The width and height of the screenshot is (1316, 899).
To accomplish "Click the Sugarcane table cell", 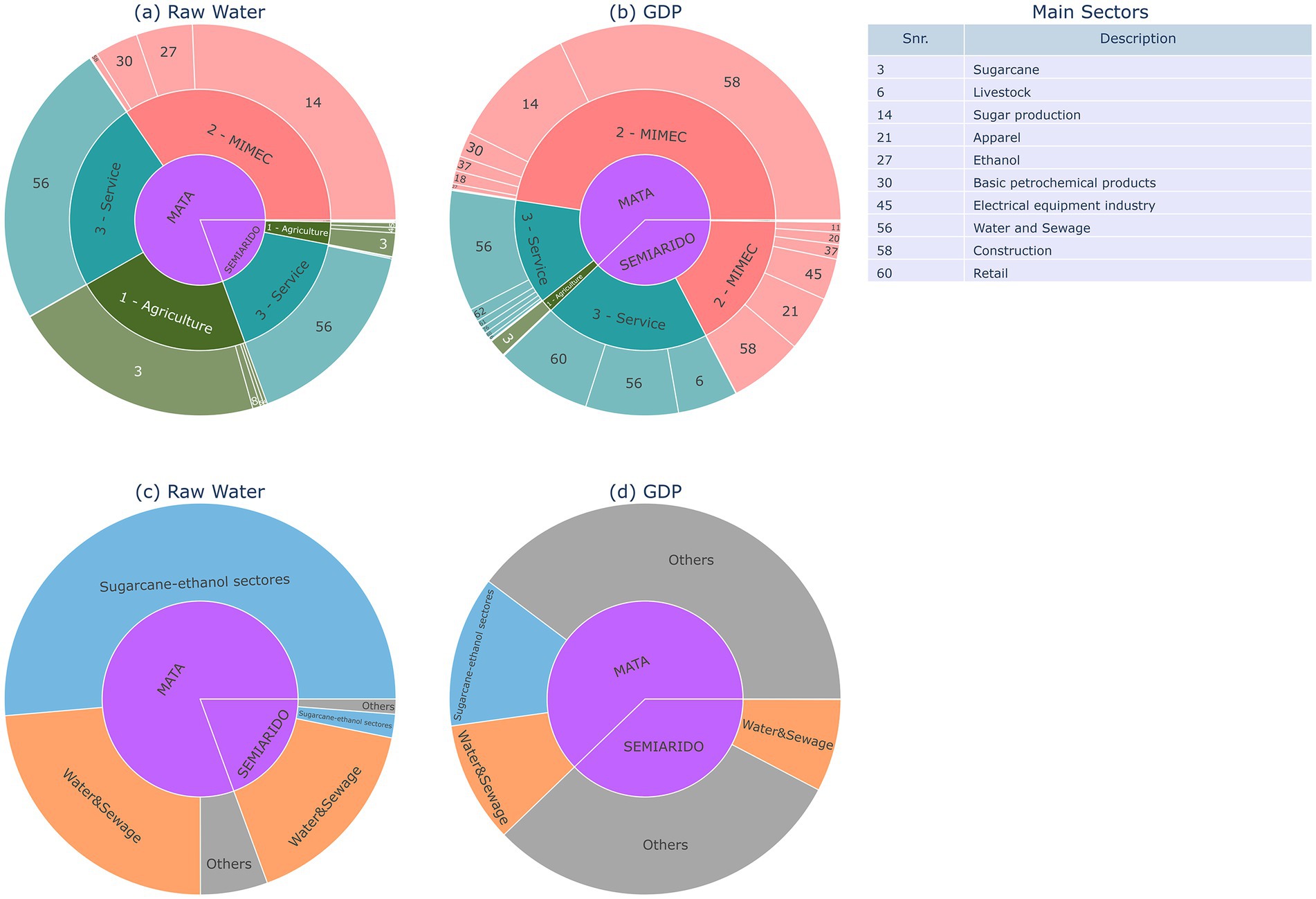I will coord(1137,70).
